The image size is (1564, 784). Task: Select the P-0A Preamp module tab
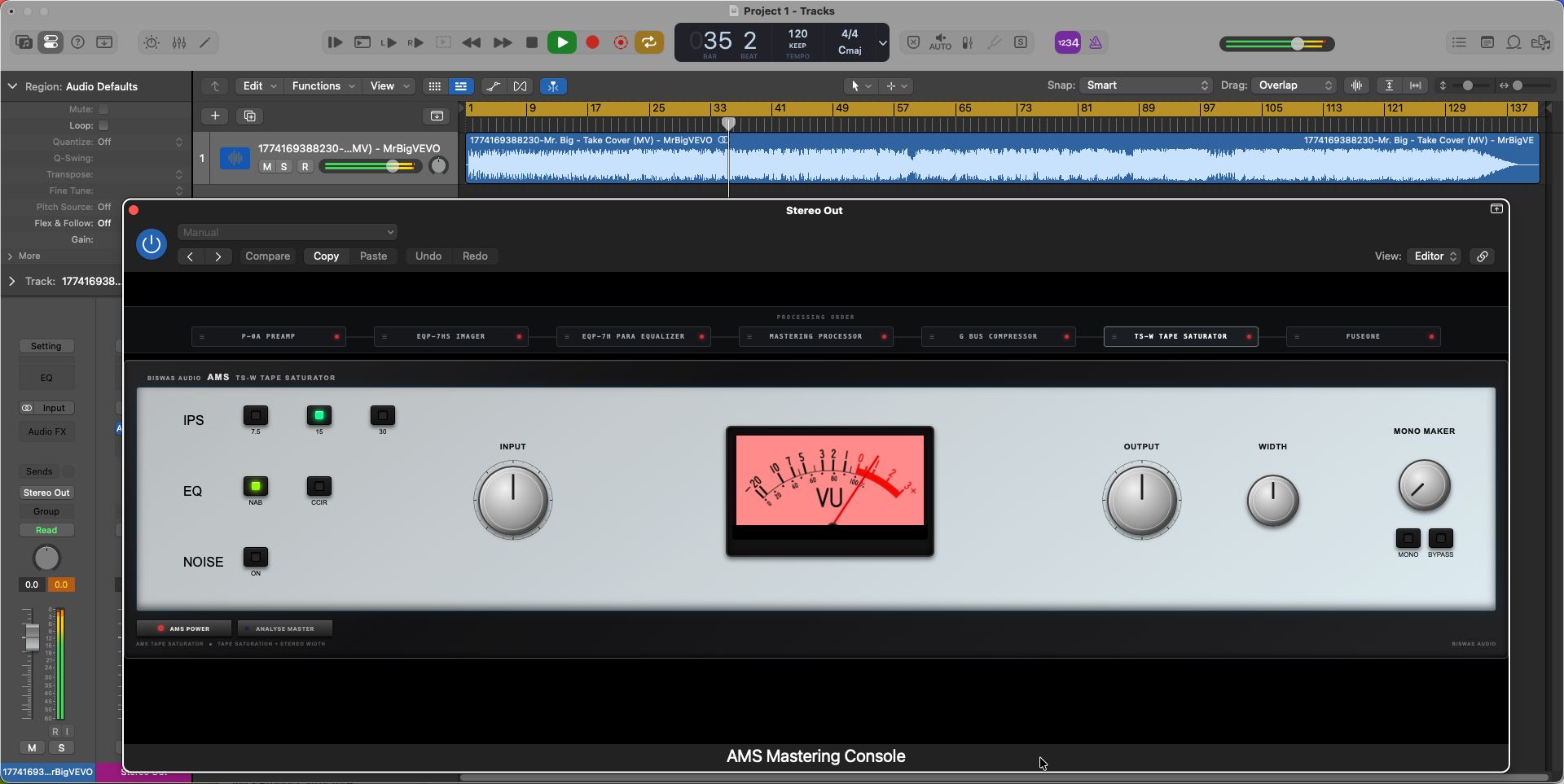point(269,336)
